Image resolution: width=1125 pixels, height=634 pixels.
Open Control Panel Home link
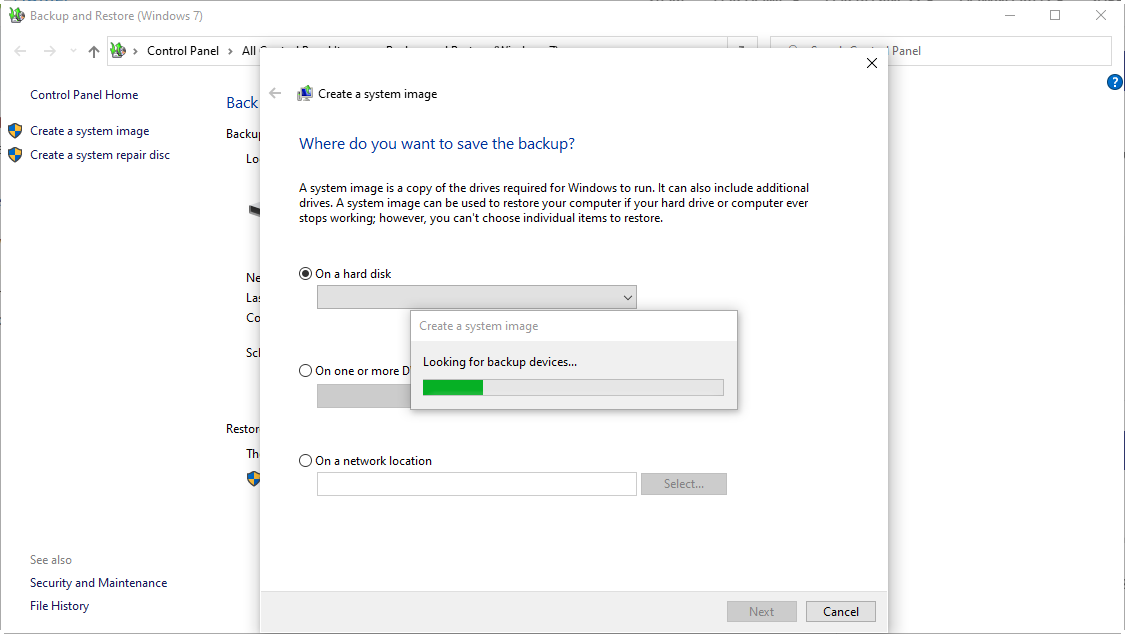click(x=84, y=95)
